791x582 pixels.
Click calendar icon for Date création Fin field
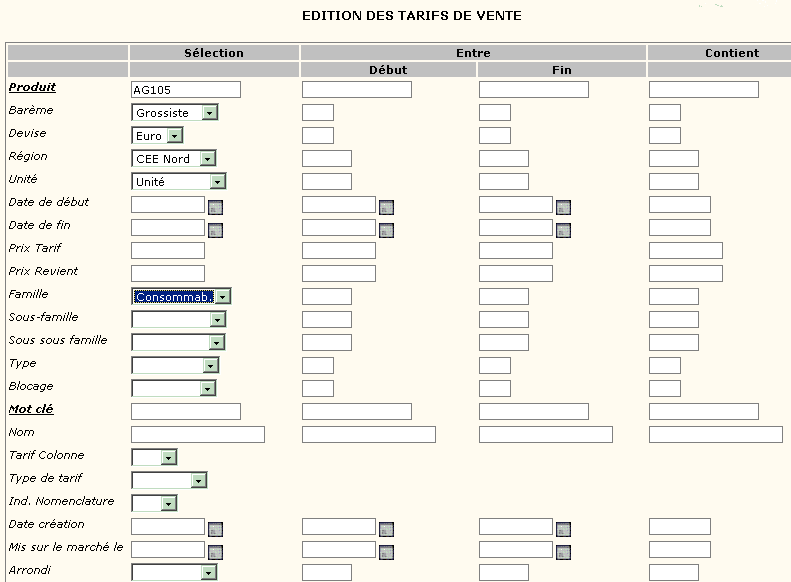(x=563, y=530)
